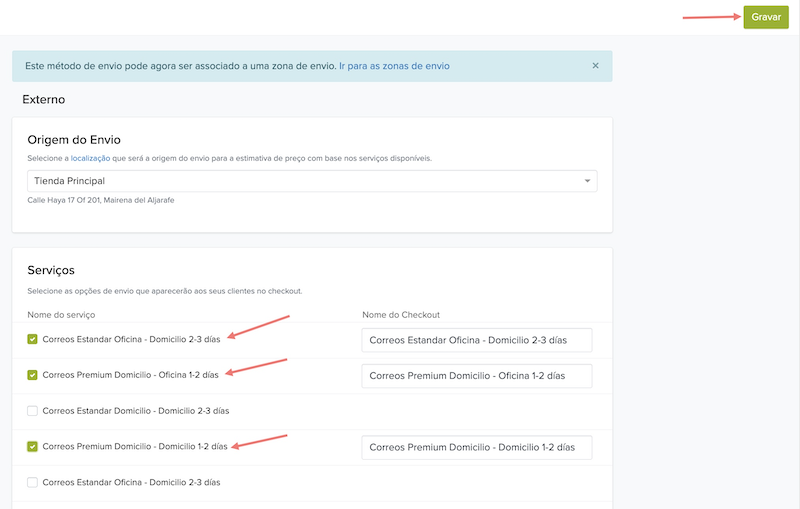800x509 pixels.
Task: Follow the 'localização' link
Action: tap(90, 158)
